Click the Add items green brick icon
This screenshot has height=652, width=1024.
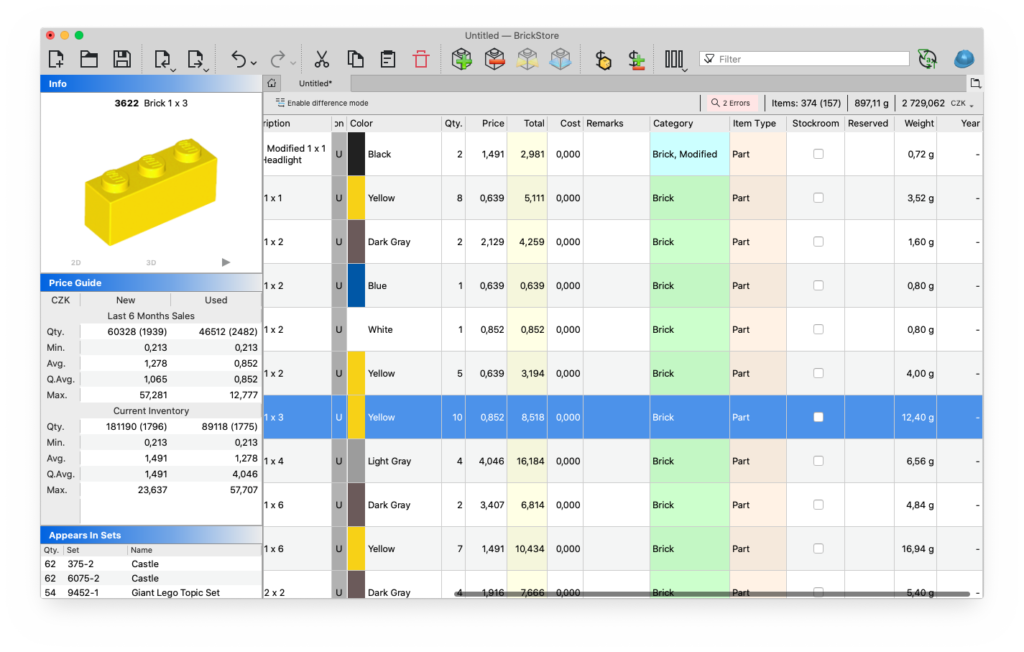coord(461,59)
